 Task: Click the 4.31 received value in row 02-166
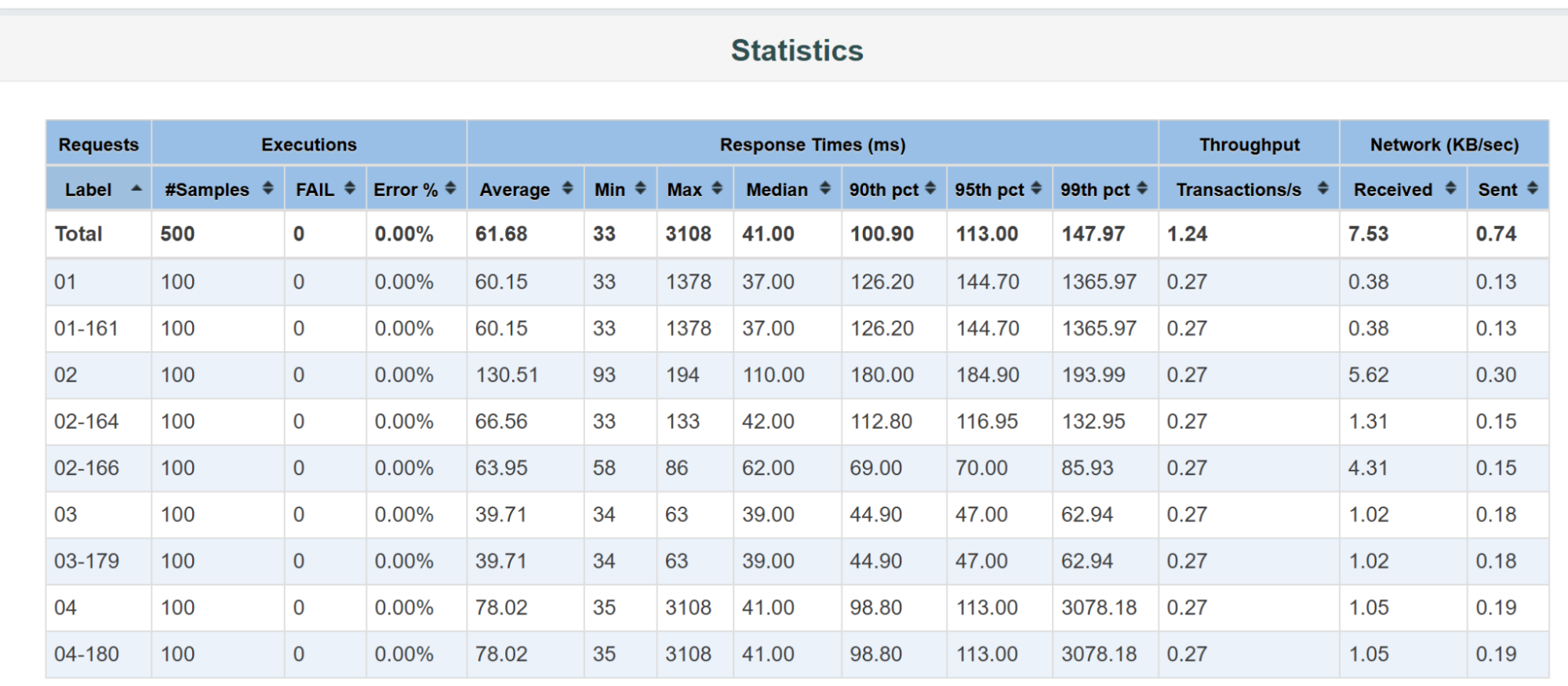click(1369, 468)
